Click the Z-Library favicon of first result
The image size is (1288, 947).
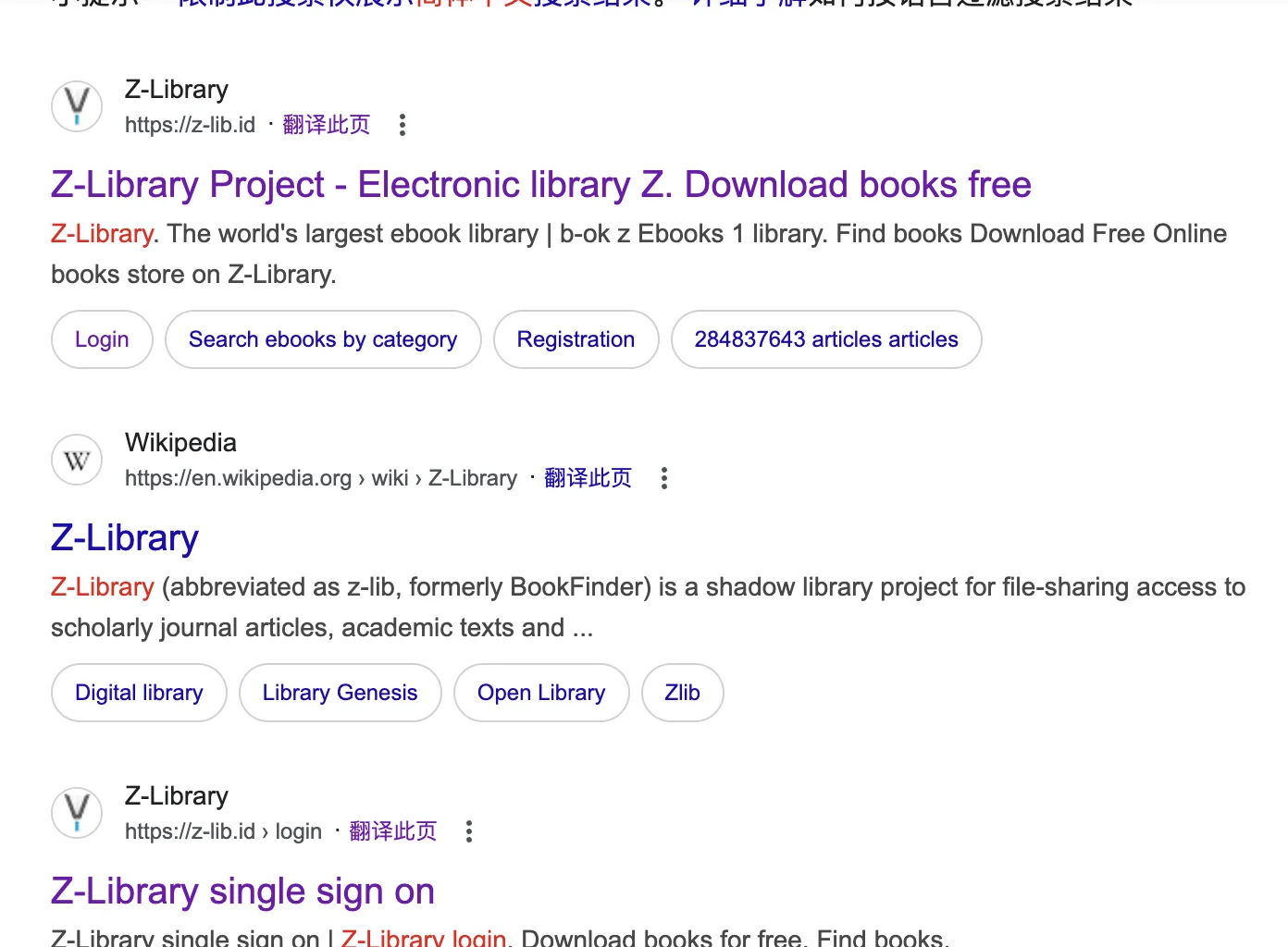pyautogui.click(x=77, y=106)
